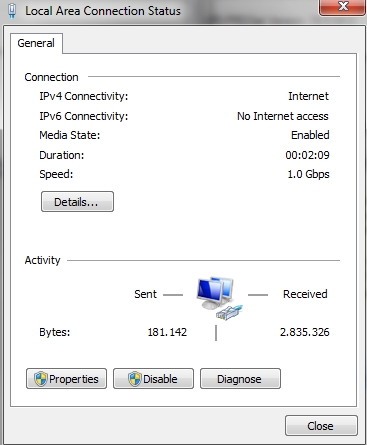This screenshot has width=367, height=445.
Task: Click the Duration value 00:02:09
Action: [x=307, y=155]
